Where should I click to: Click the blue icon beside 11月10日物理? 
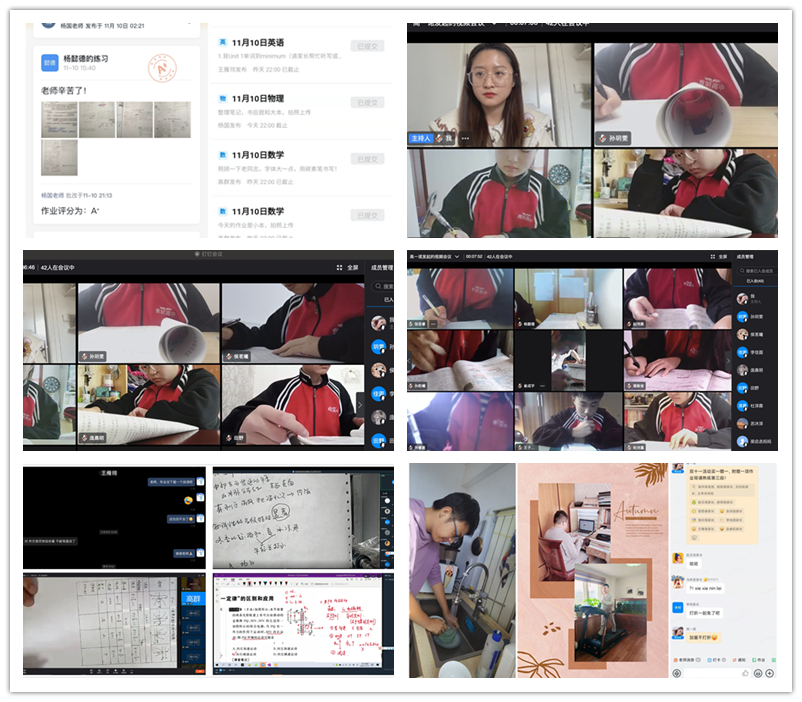221,99
